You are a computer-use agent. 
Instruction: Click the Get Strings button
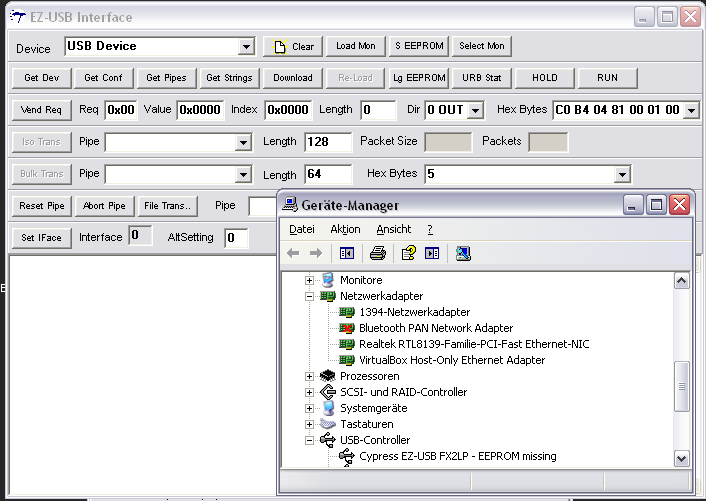pyautogui.click(x=229, y=78)
